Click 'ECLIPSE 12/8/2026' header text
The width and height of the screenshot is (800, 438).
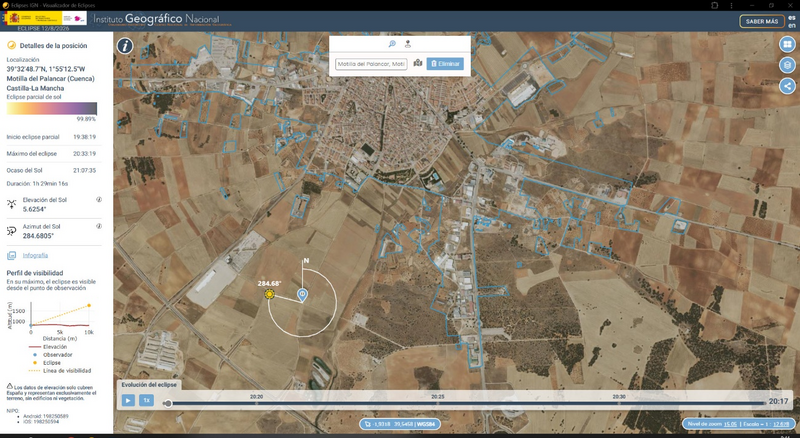[43, 29]
